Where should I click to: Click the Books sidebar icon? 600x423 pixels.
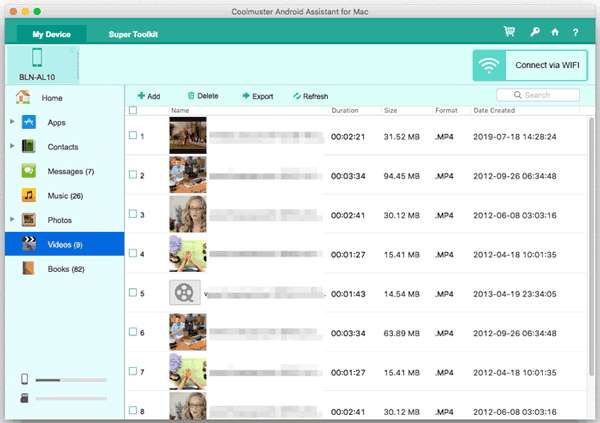[x=29, y=268]
